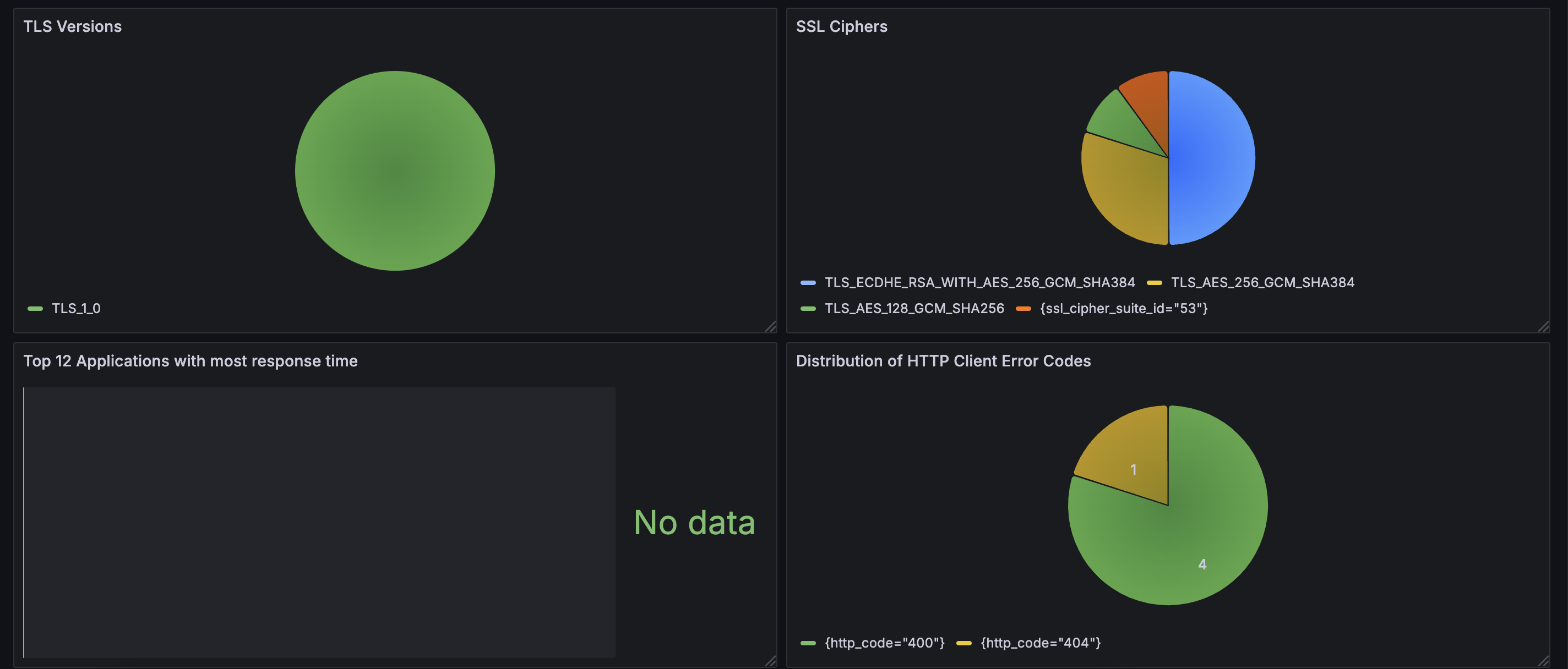The height and width of the screenshot is (669, 1568).
Task: Click ssl_cipher_suite_id="53" legend label
Action: [1124, 308]
